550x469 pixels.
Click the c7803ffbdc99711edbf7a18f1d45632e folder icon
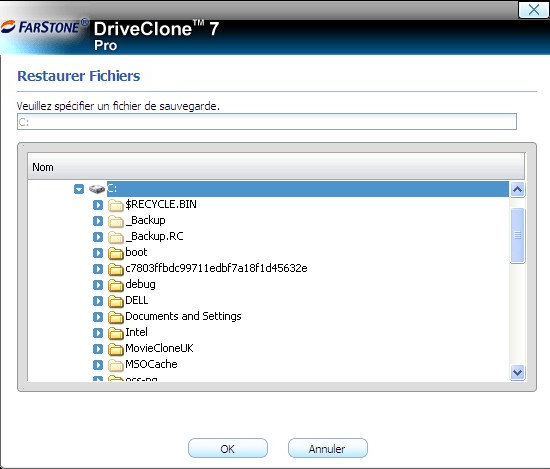pos(115,269)
